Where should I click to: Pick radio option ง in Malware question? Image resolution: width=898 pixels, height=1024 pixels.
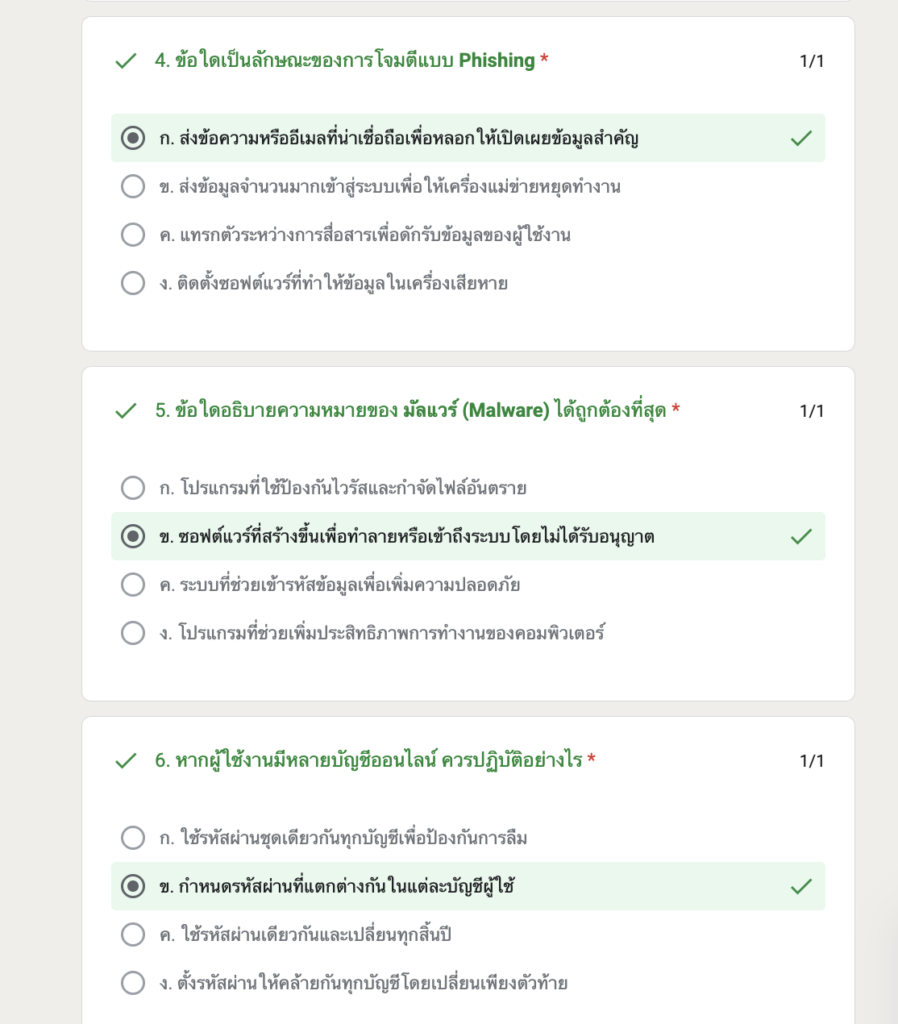[x=133, y=633]
